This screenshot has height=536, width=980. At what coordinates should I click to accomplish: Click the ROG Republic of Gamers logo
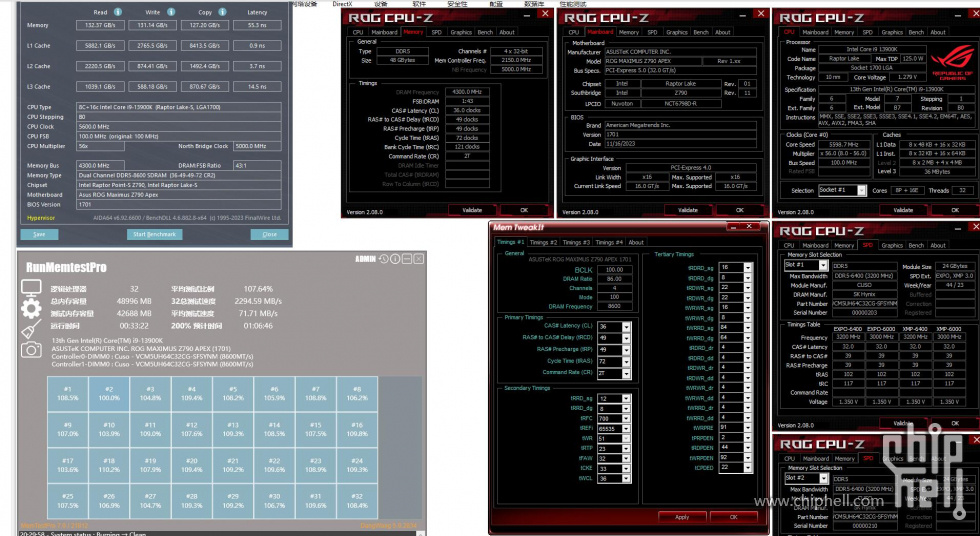pos(952,62)
